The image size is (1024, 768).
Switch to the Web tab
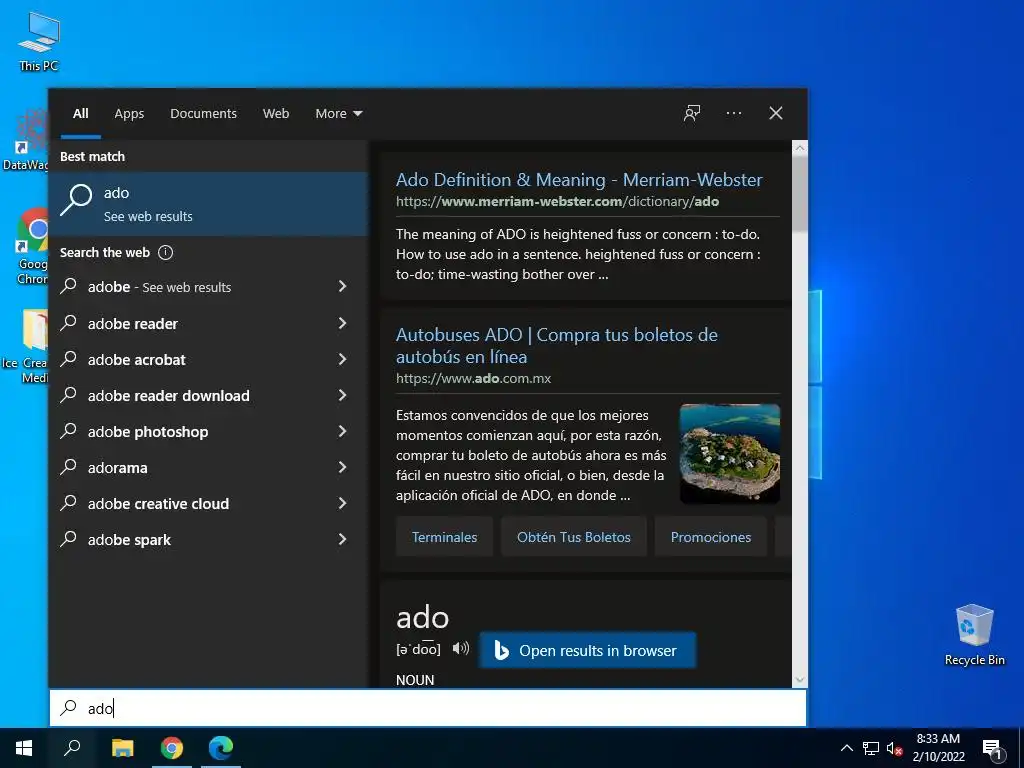point(276,114)
